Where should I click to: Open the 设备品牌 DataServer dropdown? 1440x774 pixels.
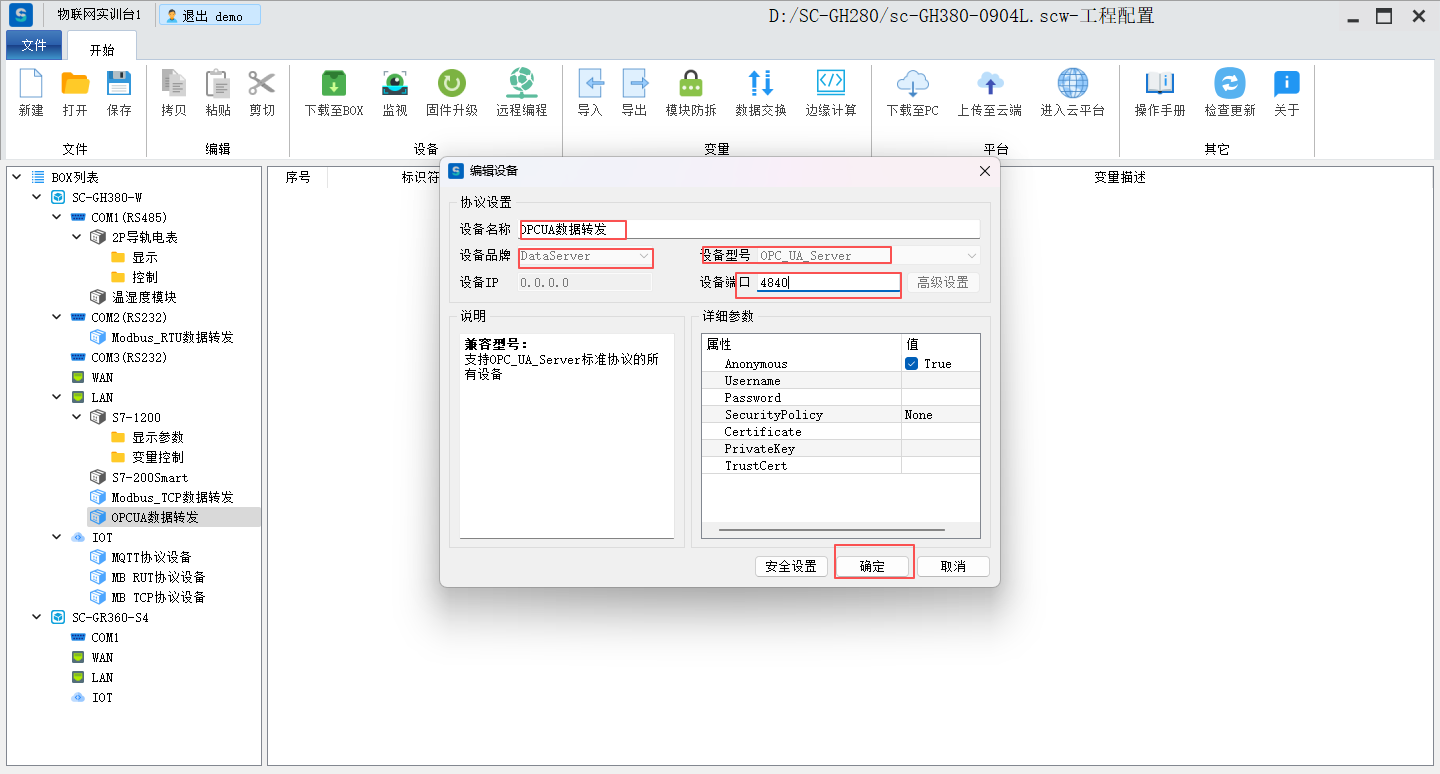coord(644,256)
